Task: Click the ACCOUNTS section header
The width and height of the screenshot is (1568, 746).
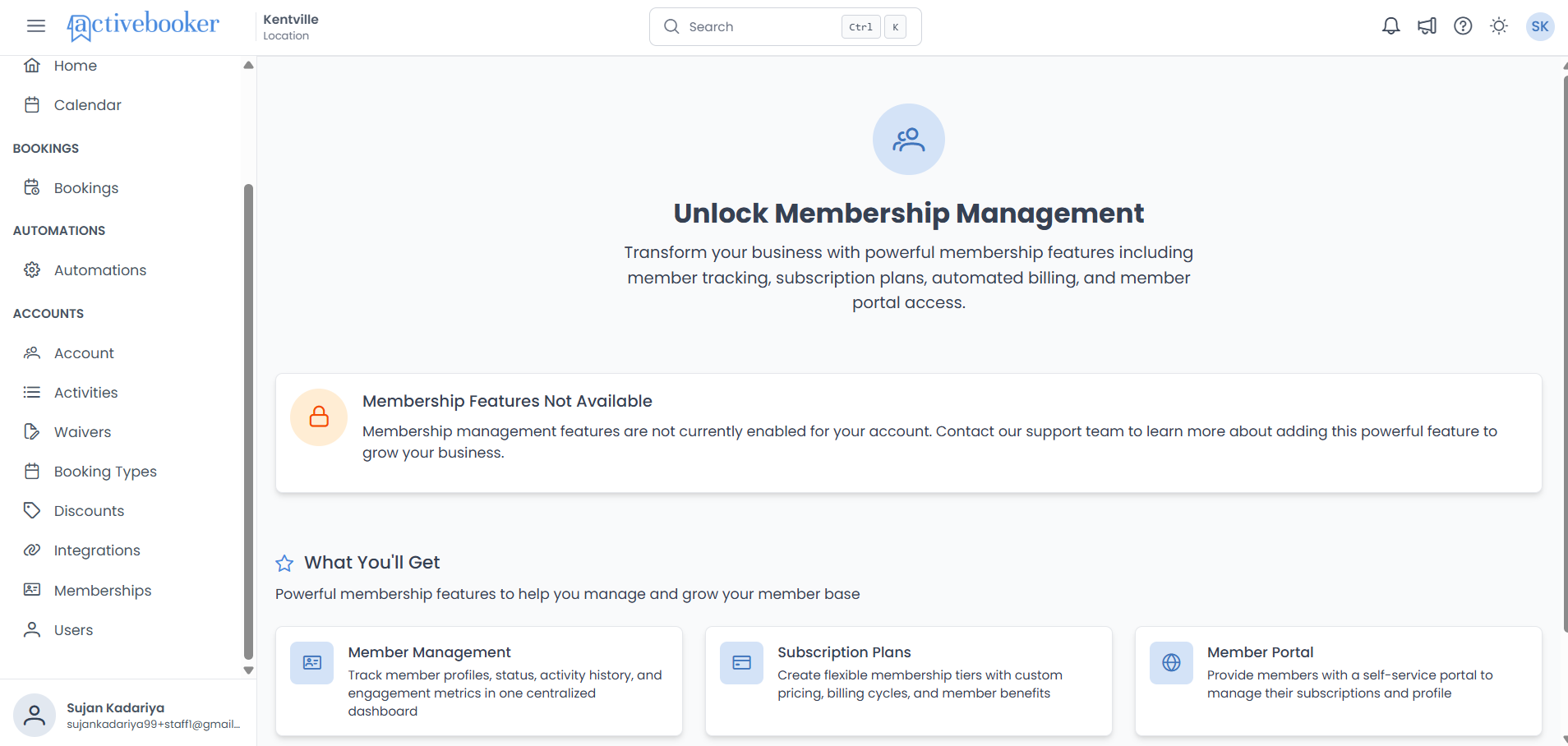Action: [48, 314]
